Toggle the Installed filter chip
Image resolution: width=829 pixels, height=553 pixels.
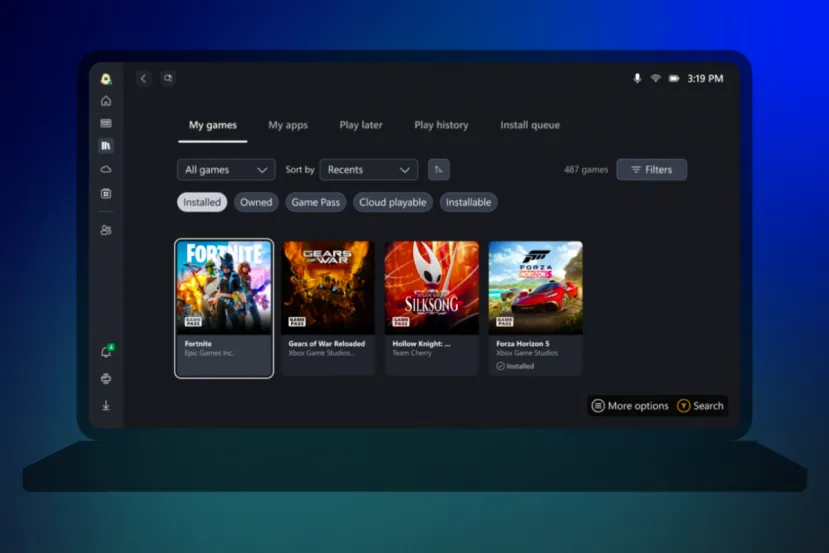(202, 202)
